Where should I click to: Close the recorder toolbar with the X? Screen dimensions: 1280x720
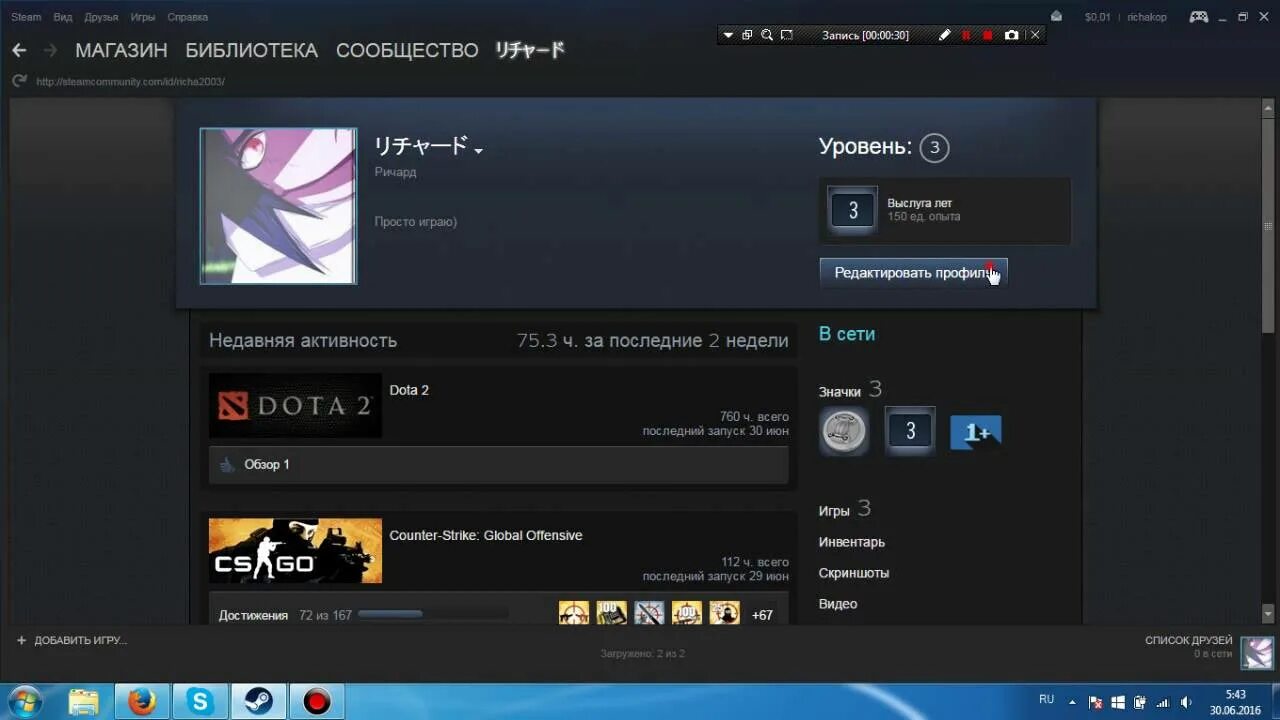point(1035,35)
